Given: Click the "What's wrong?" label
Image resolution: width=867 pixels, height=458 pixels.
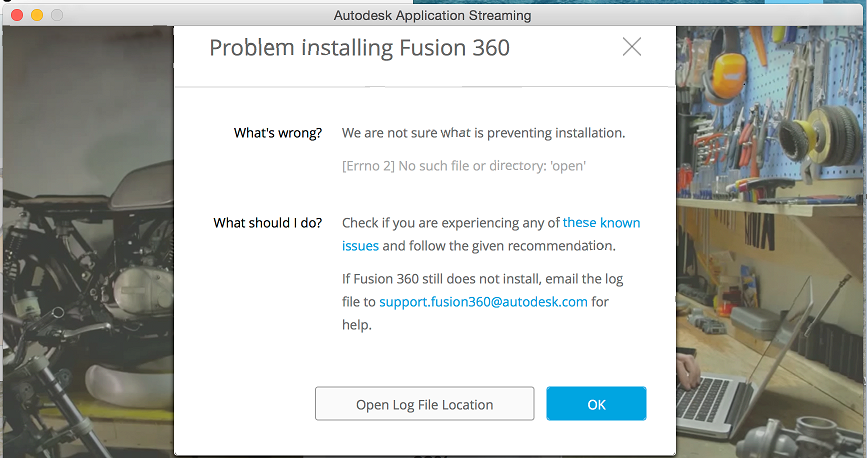Looking at the screenshot, I should [x=278, y=132].
